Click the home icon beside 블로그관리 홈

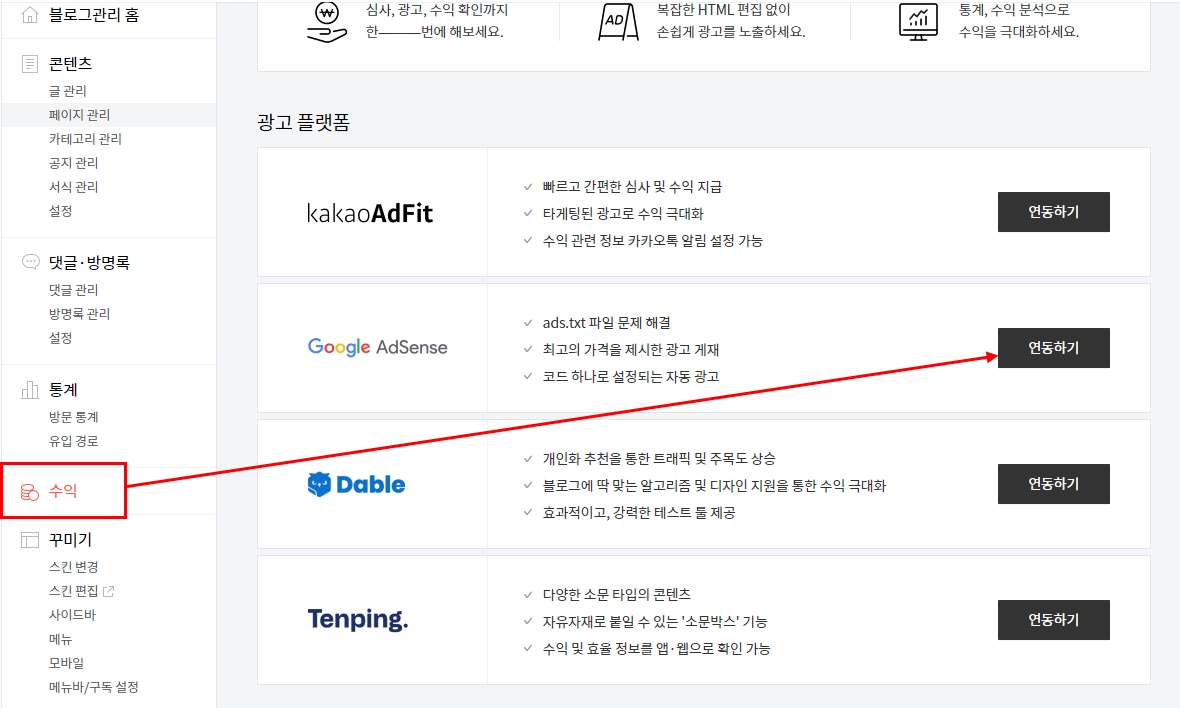coord(29,15)
